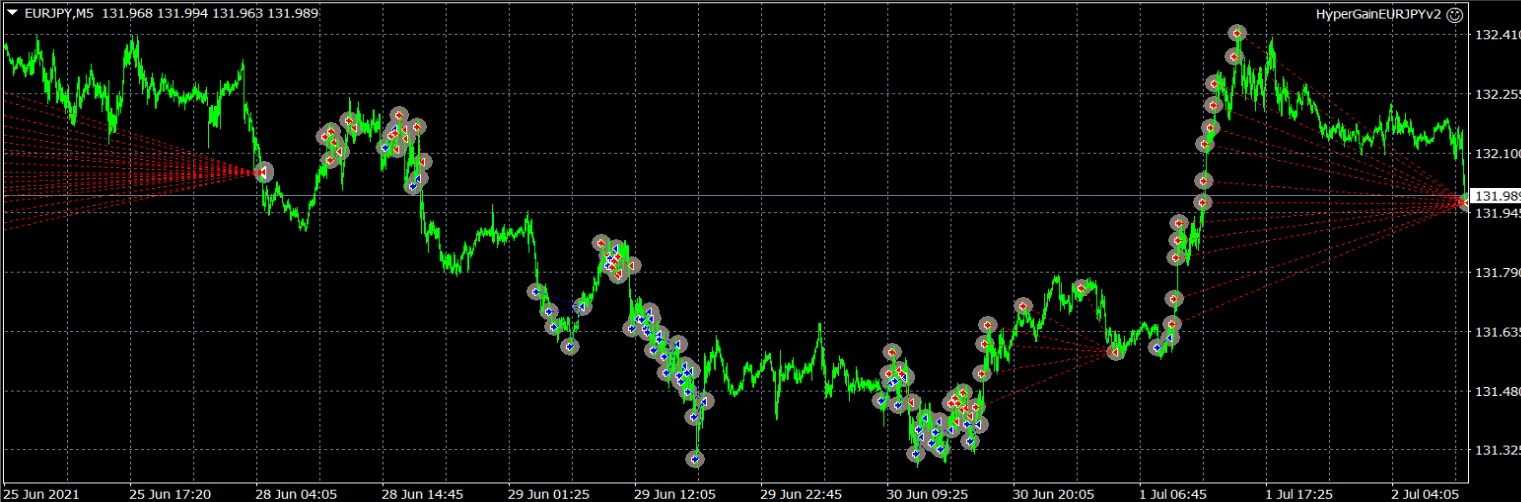The image size is (1521, 502).
Task: Click the HyperGainEURJPYv2 expert name label
Action: click(x=1379, y=14)
